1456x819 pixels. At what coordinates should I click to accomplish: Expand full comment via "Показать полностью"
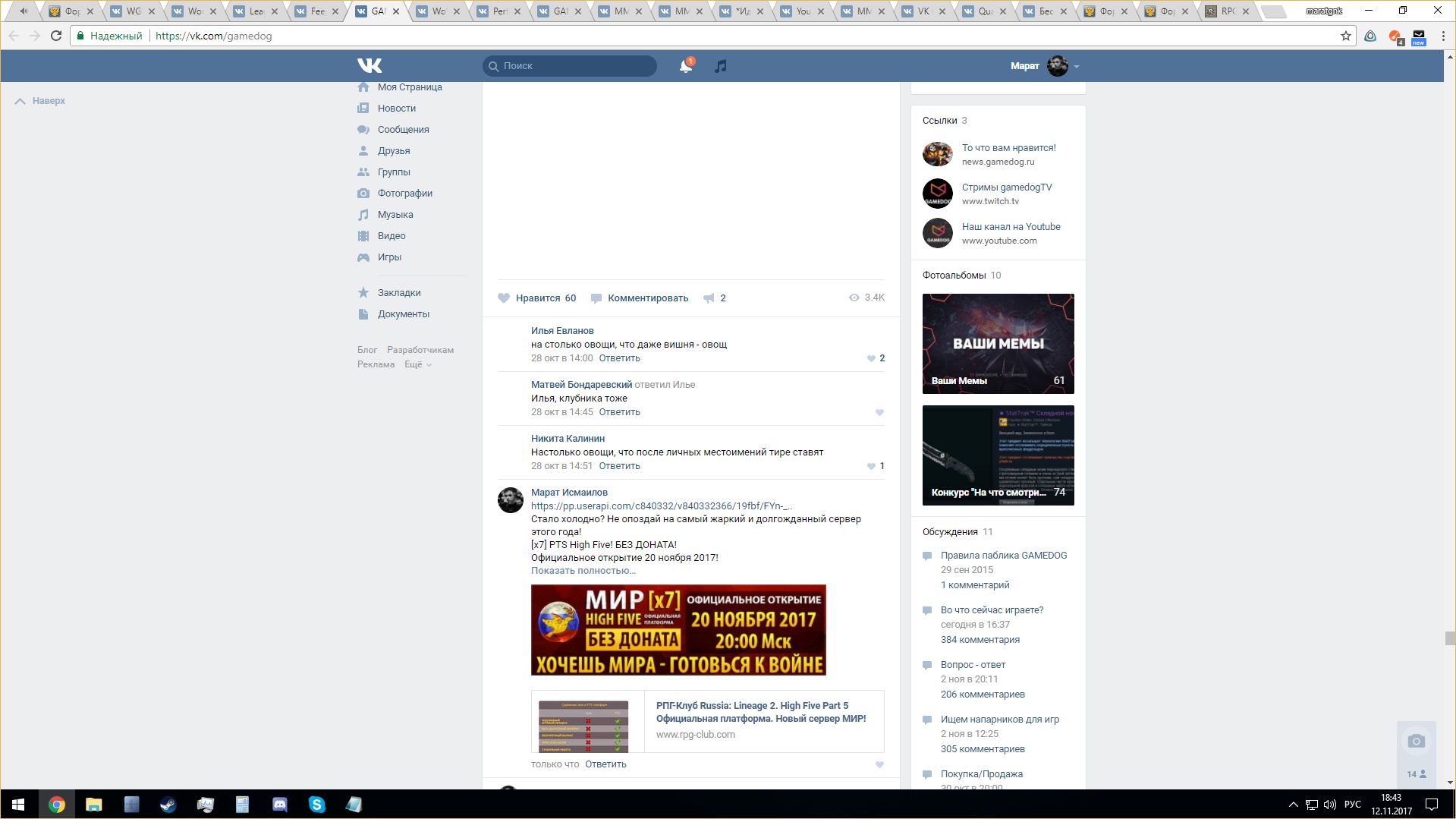click(583, 571)
